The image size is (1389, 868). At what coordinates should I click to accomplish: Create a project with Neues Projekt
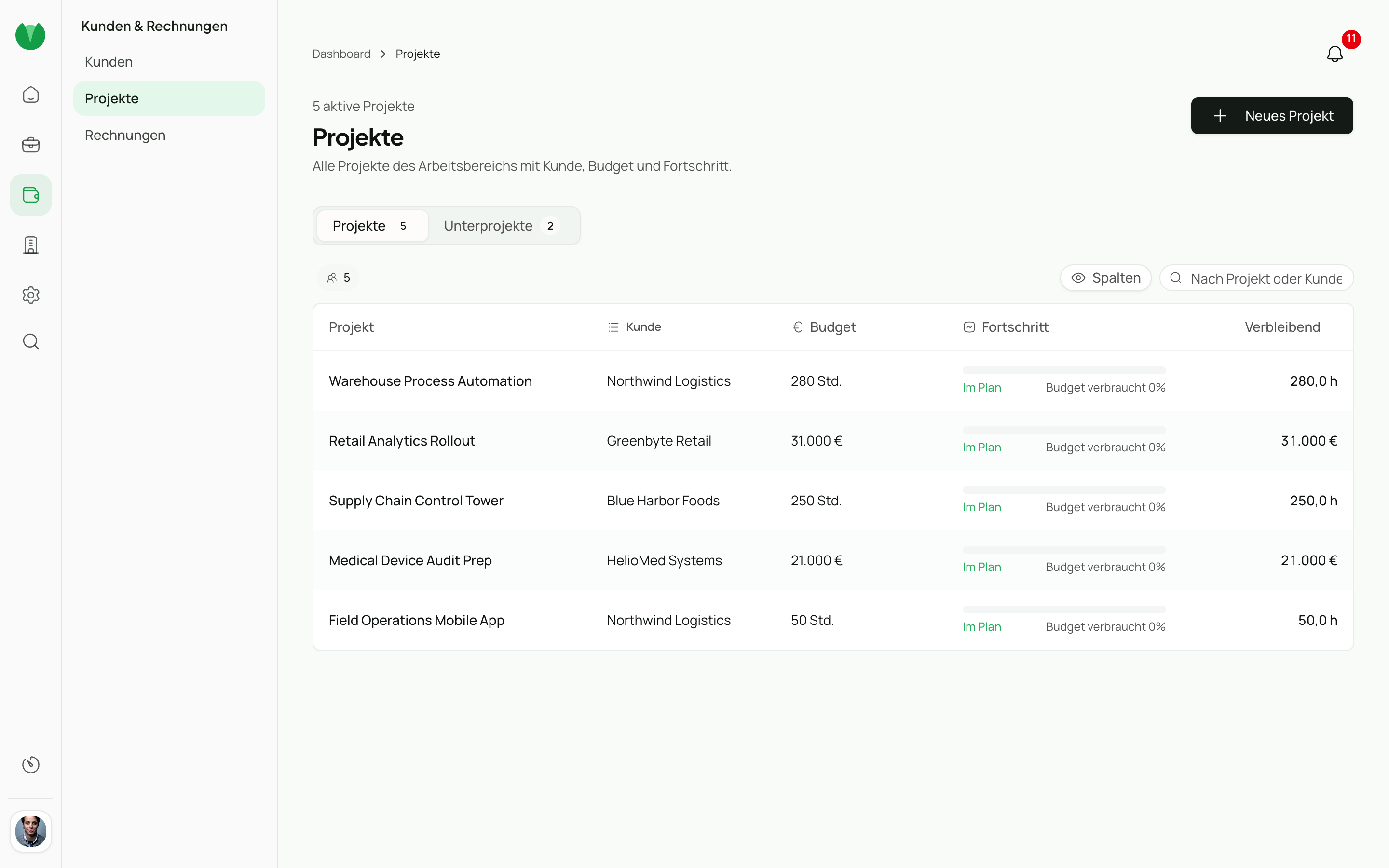[x=1272, y=116]
